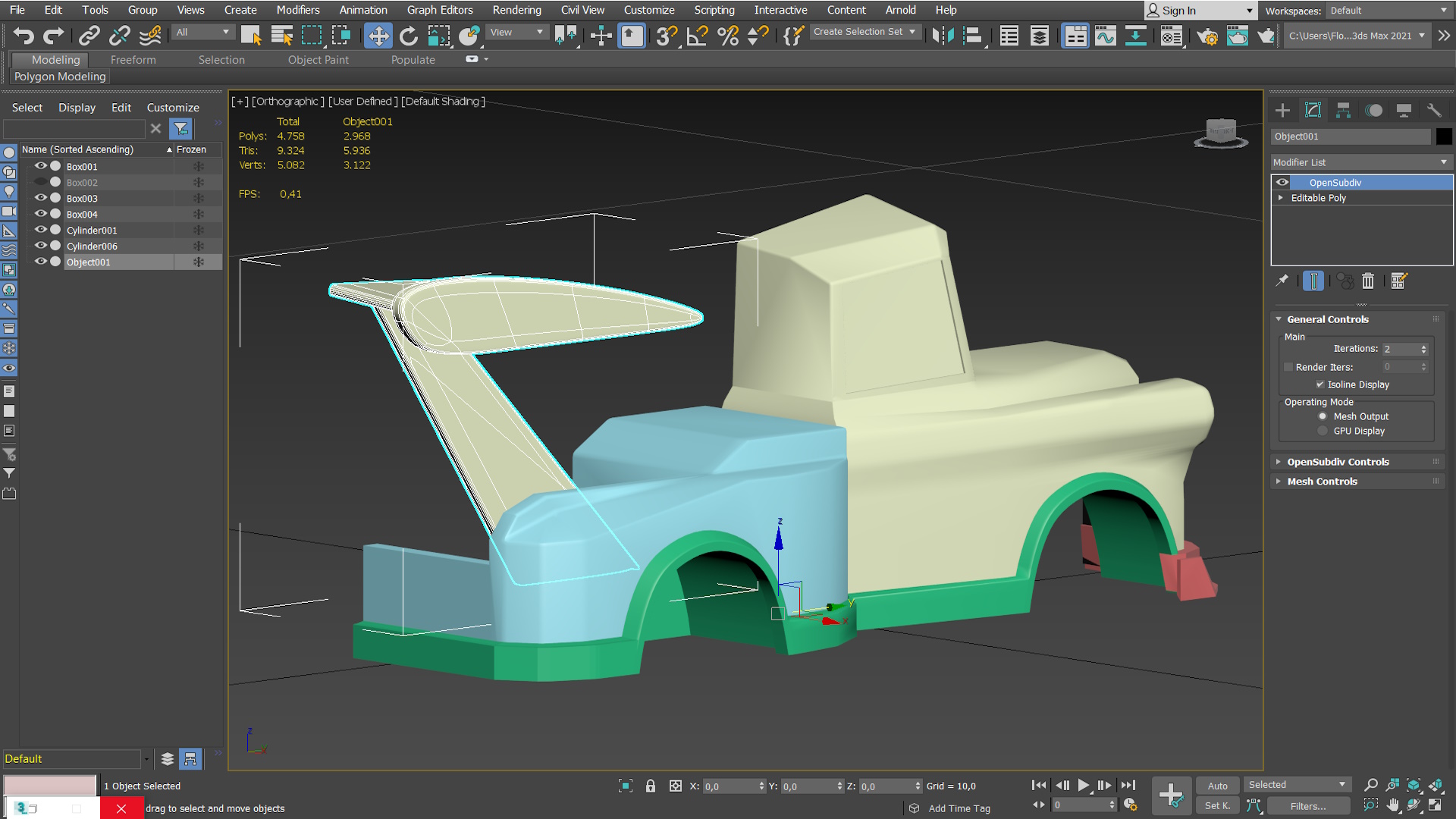Select the Move transform tool

pyautogui.click(x=378, y=36)
